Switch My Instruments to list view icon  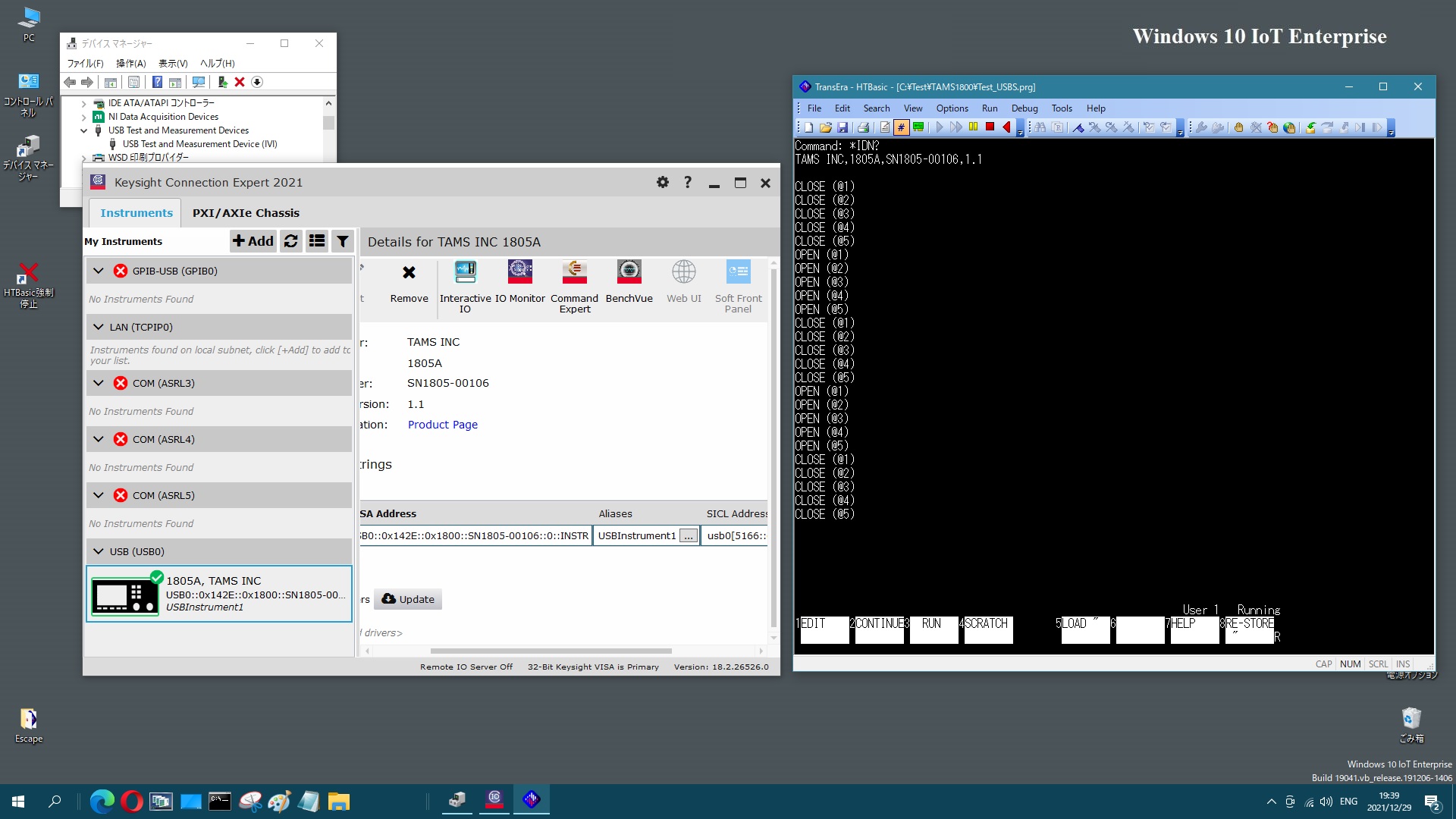click(x=317, y=241)
